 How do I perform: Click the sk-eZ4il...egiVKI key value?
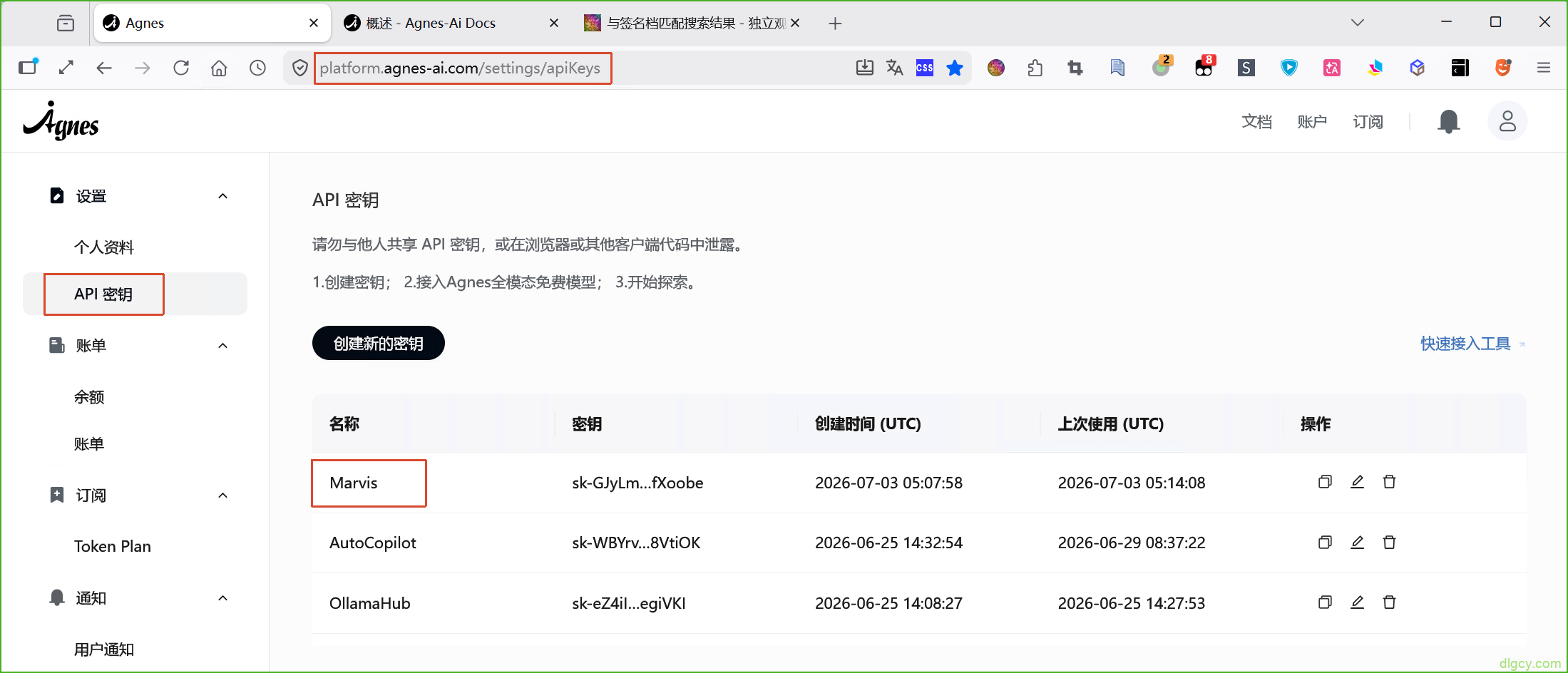click(629, 603)
